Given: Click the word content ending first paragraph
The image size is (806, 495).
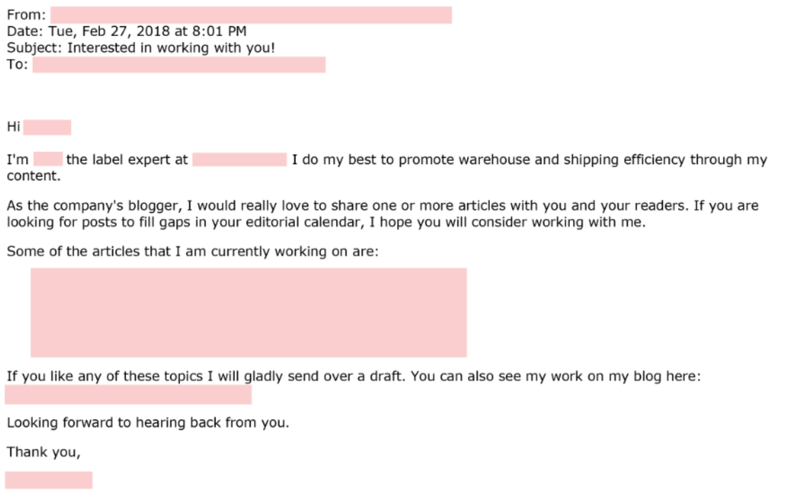Looking at the screenshot, I should 33,176.
